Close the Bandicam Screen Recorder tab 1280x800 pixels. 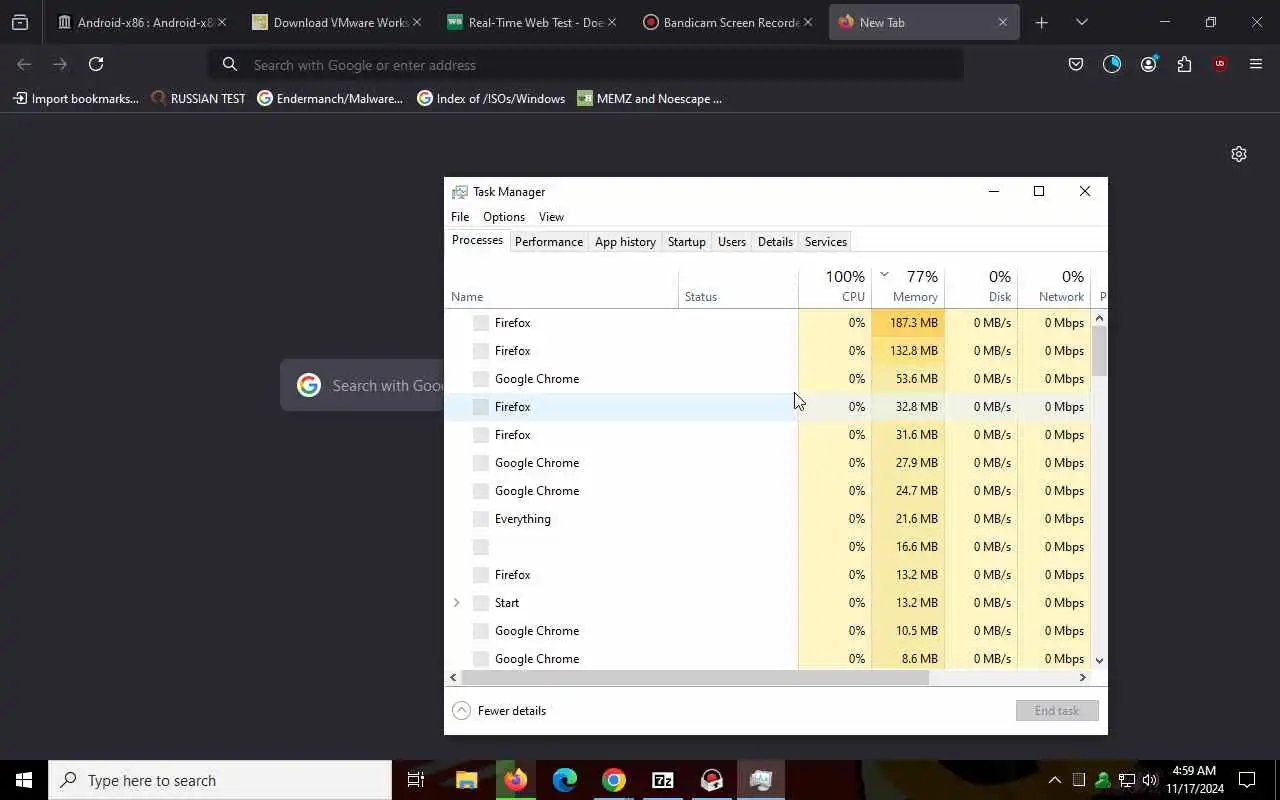point(808,22)
